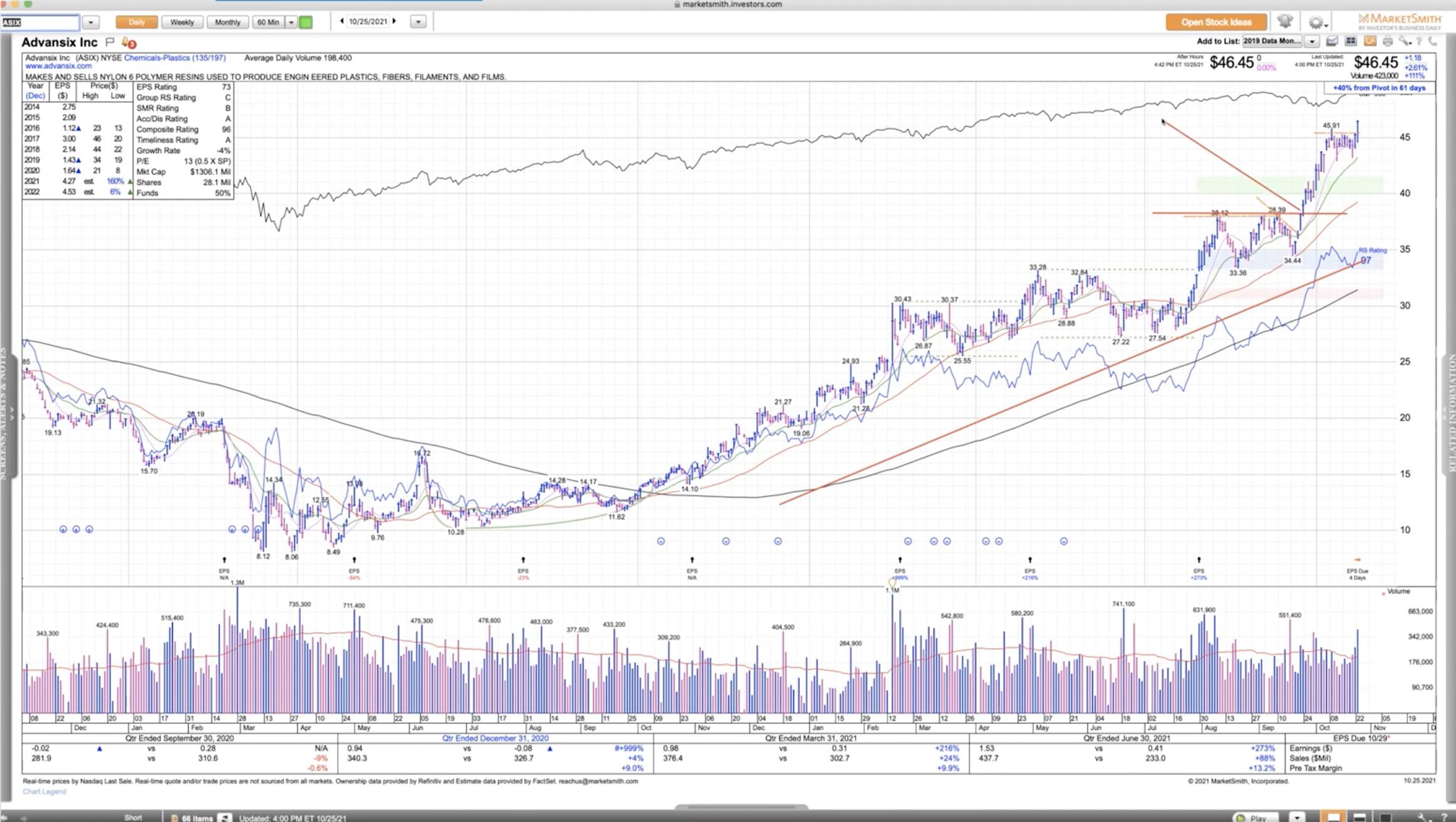Click the refresh icon next to 66 Items

tap(225, 818)
